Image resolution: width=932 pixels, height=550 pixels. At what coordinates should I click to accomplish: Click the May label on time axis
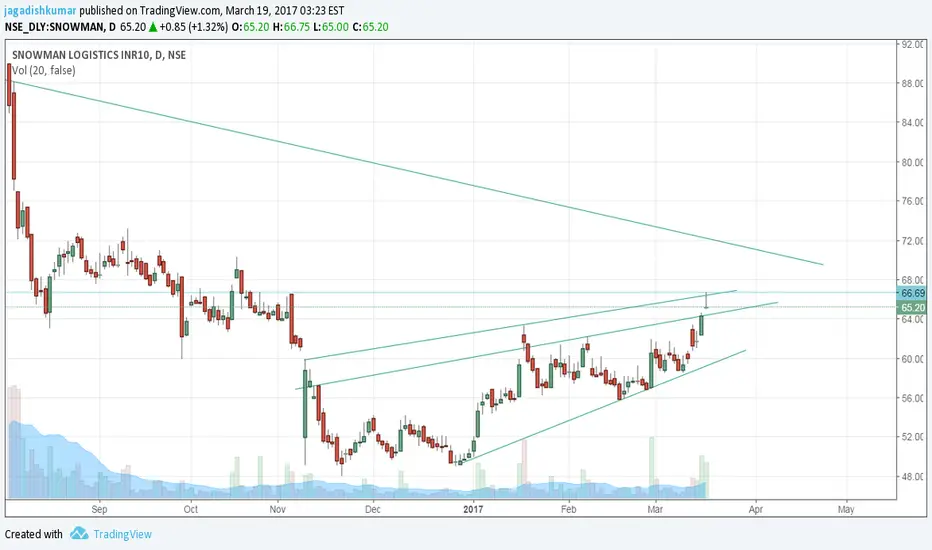click(846, 509)
